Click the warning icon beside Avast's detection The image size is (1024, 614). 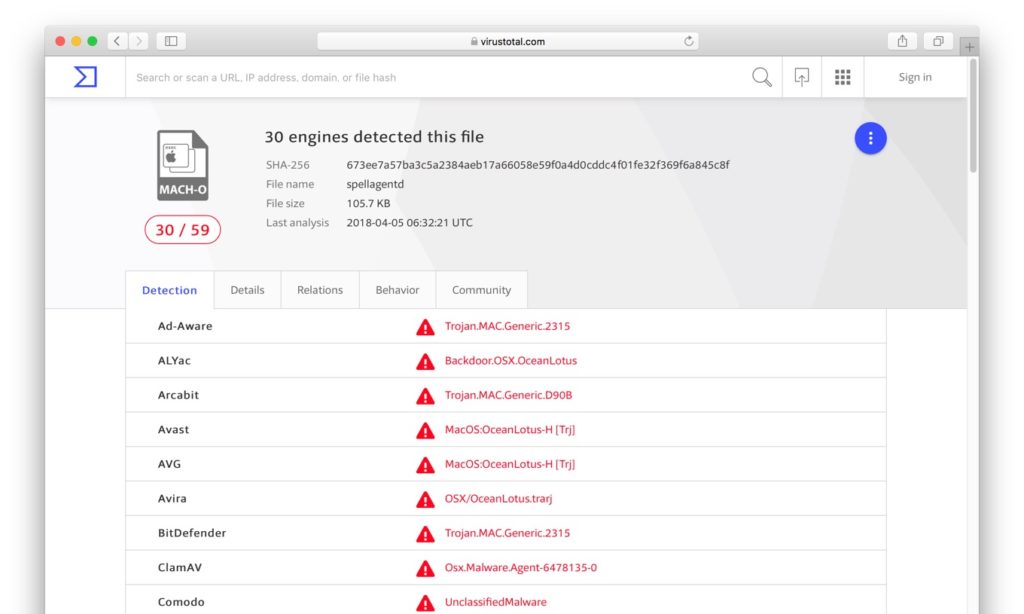pos(424,430)
